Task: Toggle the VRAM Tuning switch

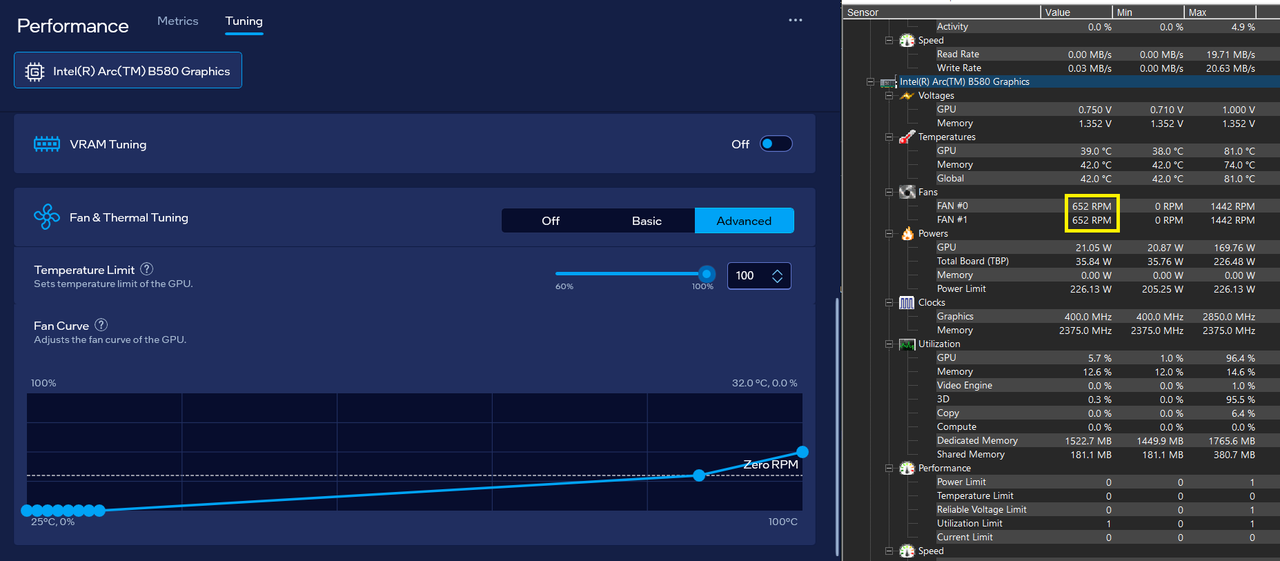Action: pos(776,144)
